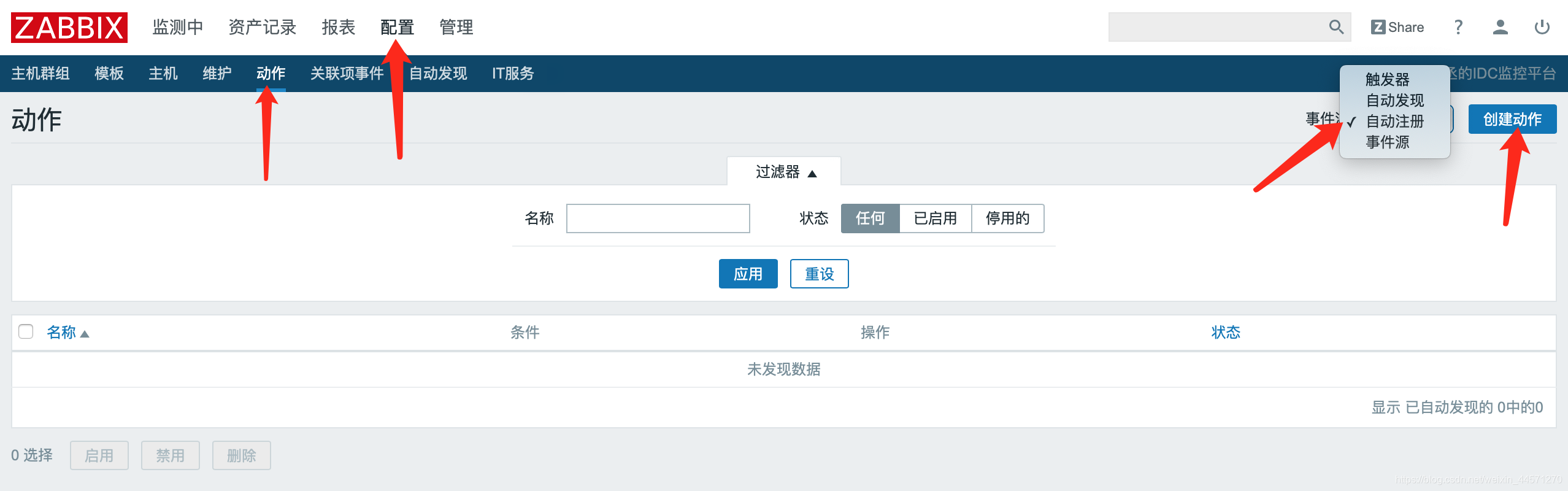Image resolution: width=1568 pixels, height=491 pixels.
Task: Open 配置 main menu
Action: pyautogui.click(x=398, y=27)
